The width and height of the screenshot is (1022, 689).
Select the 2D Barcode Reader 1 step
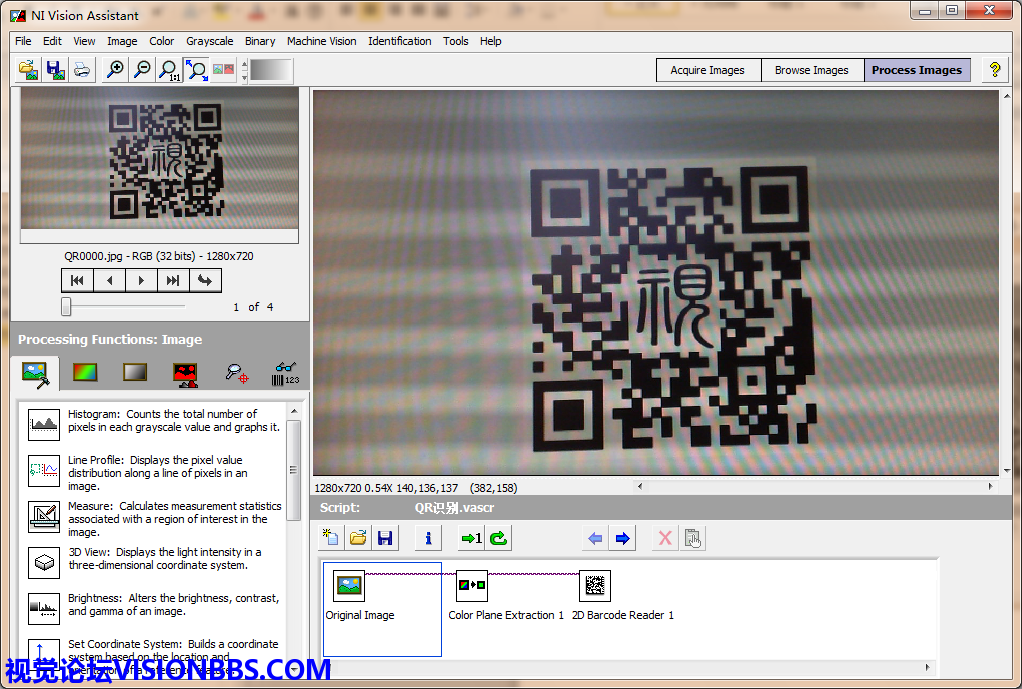pos(595,585)
